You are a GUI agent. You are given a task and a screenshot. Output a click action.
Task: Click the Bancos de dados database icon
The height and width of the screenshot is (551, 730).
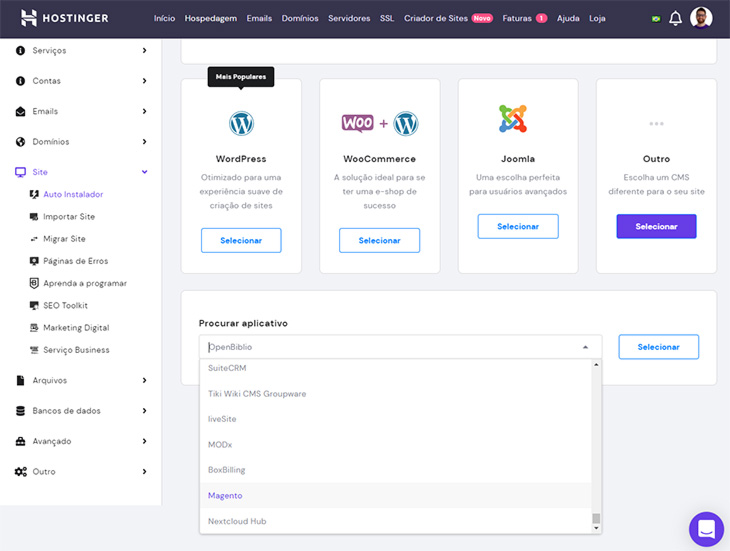[20, 411]
